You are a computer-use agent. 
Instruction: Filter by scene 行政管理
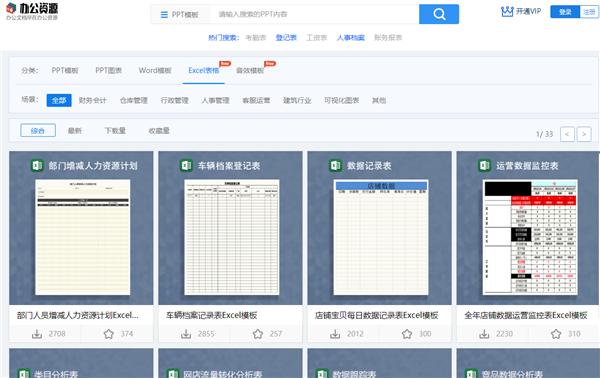(x=174, y=100)
